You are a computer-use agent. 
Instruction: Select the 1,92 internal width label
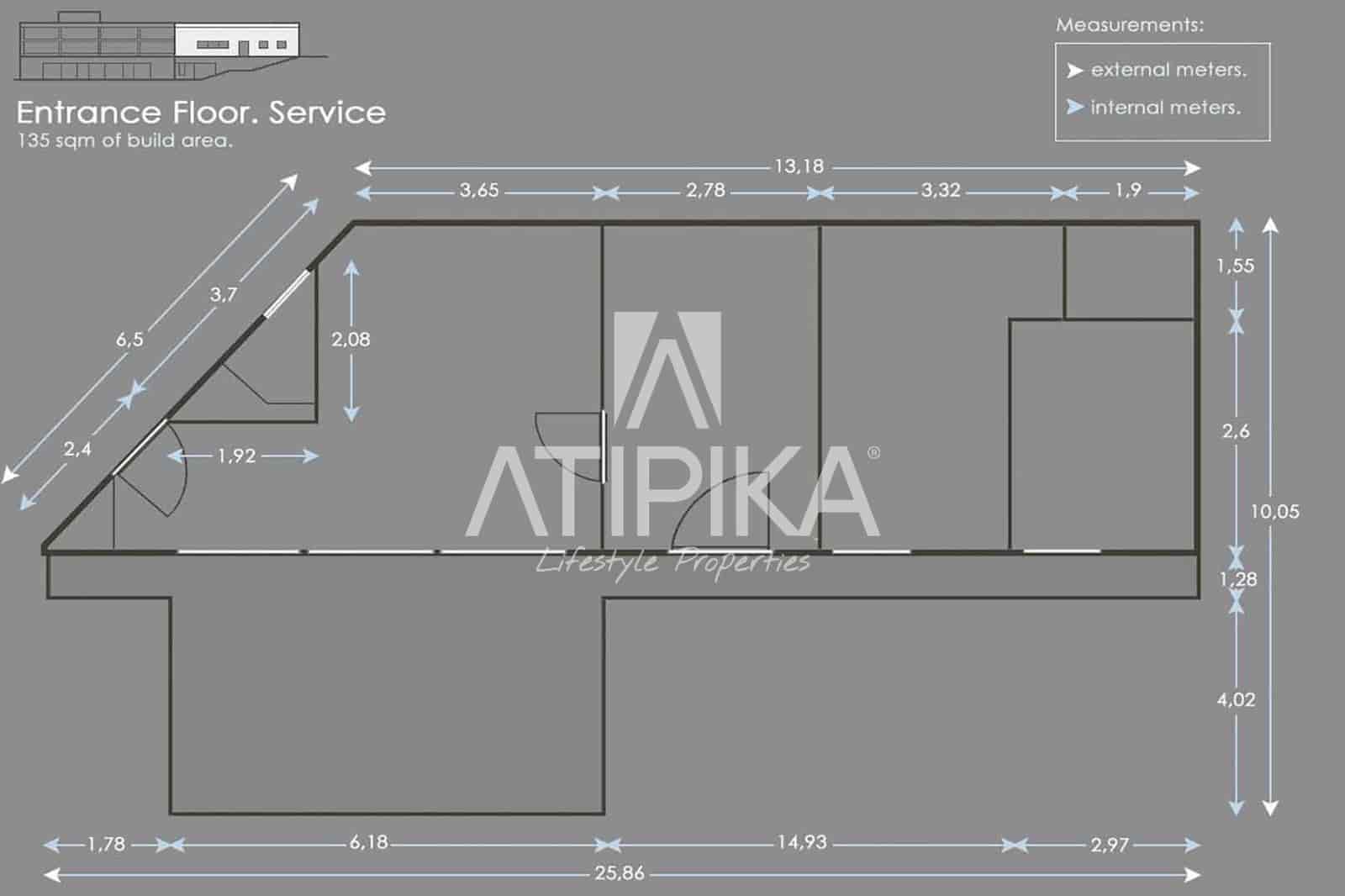pyautogui.click(x=236, y=456)
